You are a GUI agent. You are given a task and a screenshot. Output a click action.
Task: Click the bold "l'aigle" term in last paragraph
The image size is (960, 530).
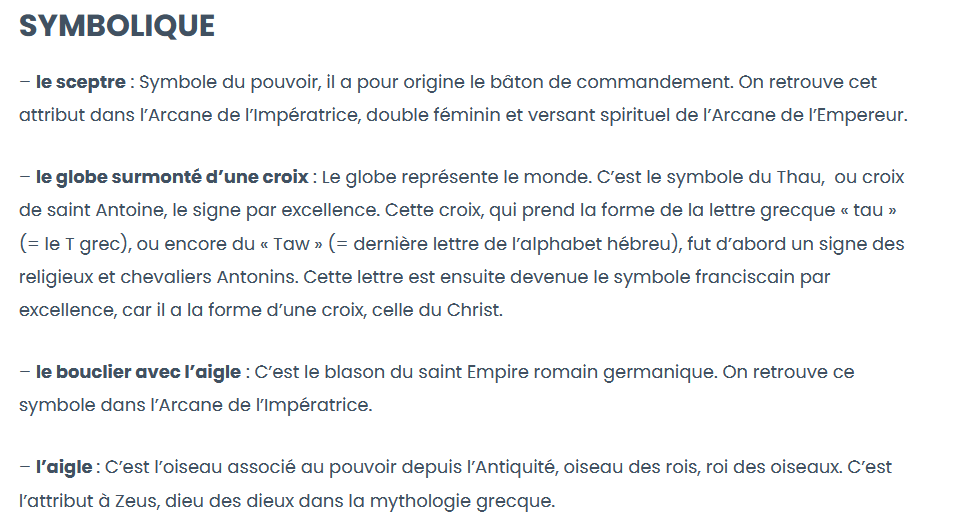(65, 467)
